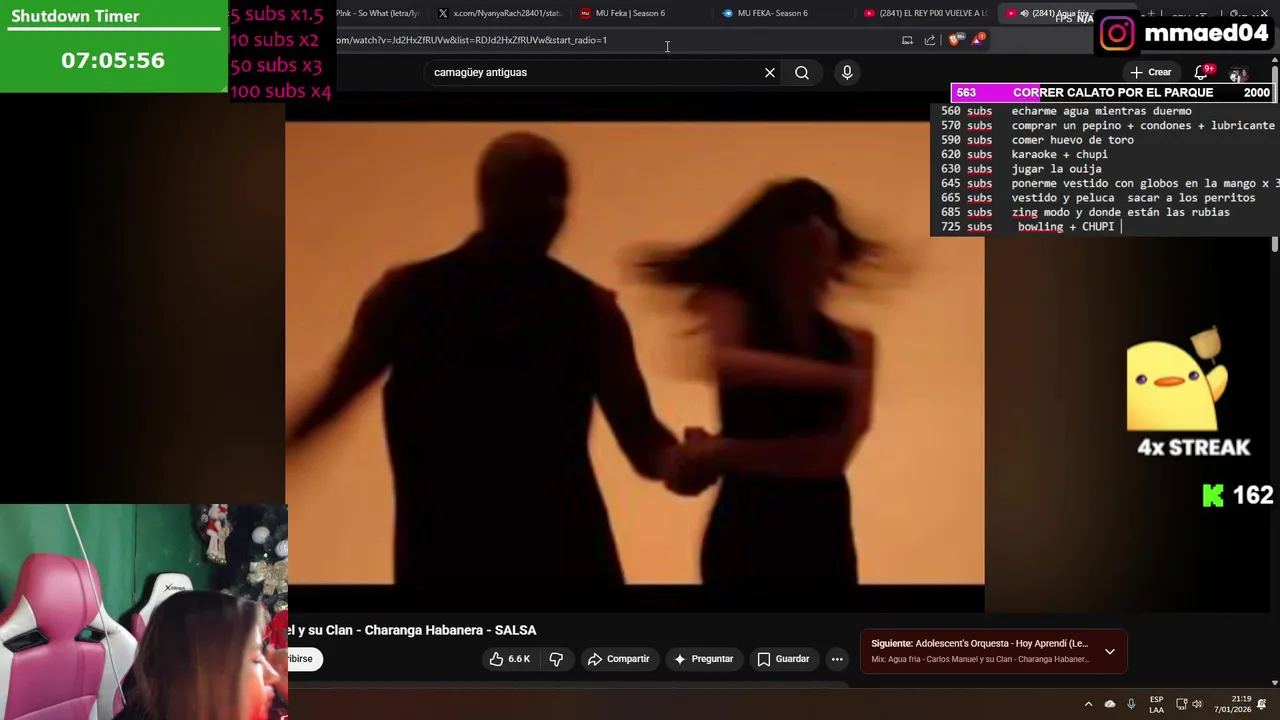Focus the search field reading camagüey antiguas
This screenshot has width=1280, height=720.
595,72
